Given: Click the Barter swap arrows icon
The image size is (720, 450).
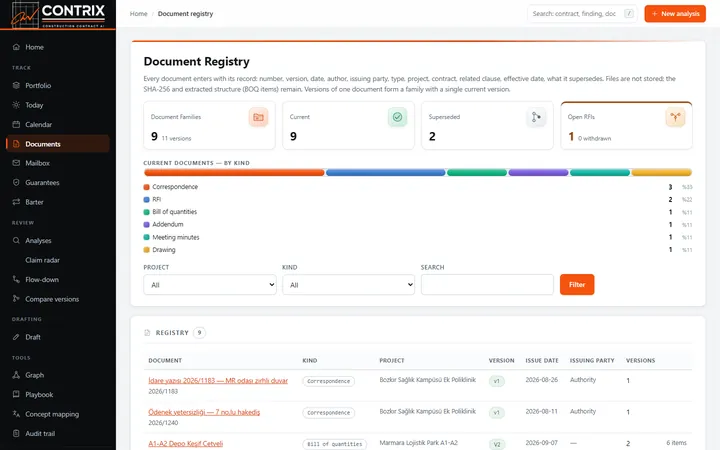Looking at the screenshot, I should pyautogui.click(x=16, y=202).
